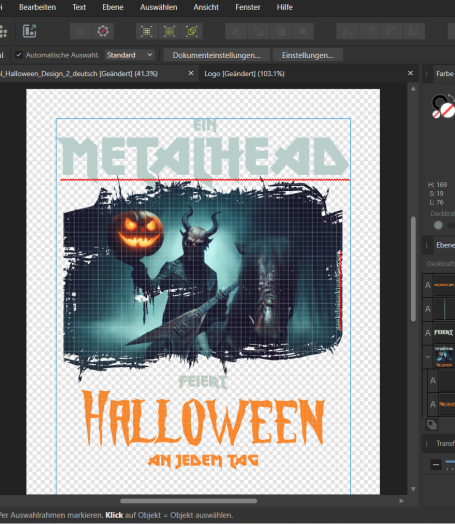Image resolution: width=455 pixels, height=524 pixels.
Task: Click the layer stack icon below layers
Action: [x=432, y=425]
